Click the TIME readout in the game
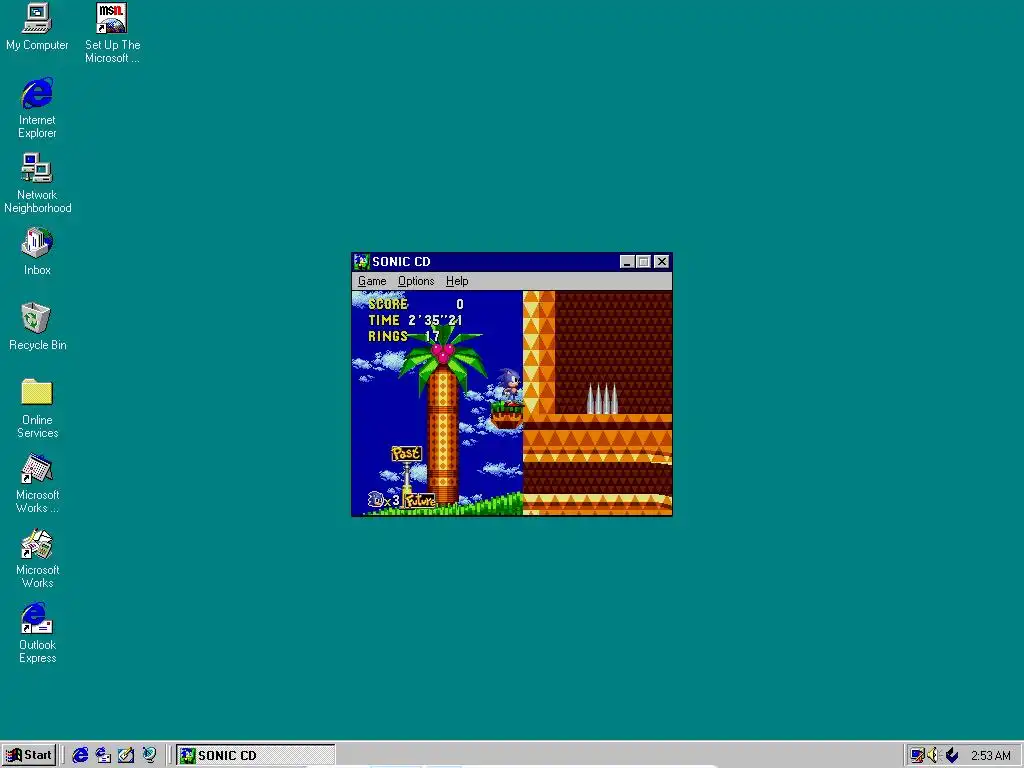 click(415, 321)
